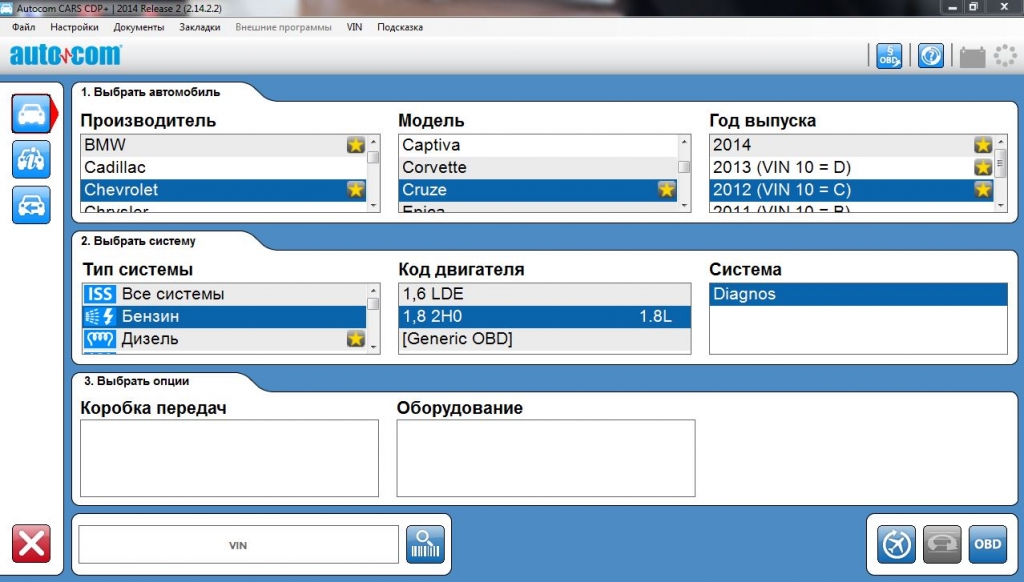Click the VIN barcode search icon

pyautogui.click(x=425, y=545)
